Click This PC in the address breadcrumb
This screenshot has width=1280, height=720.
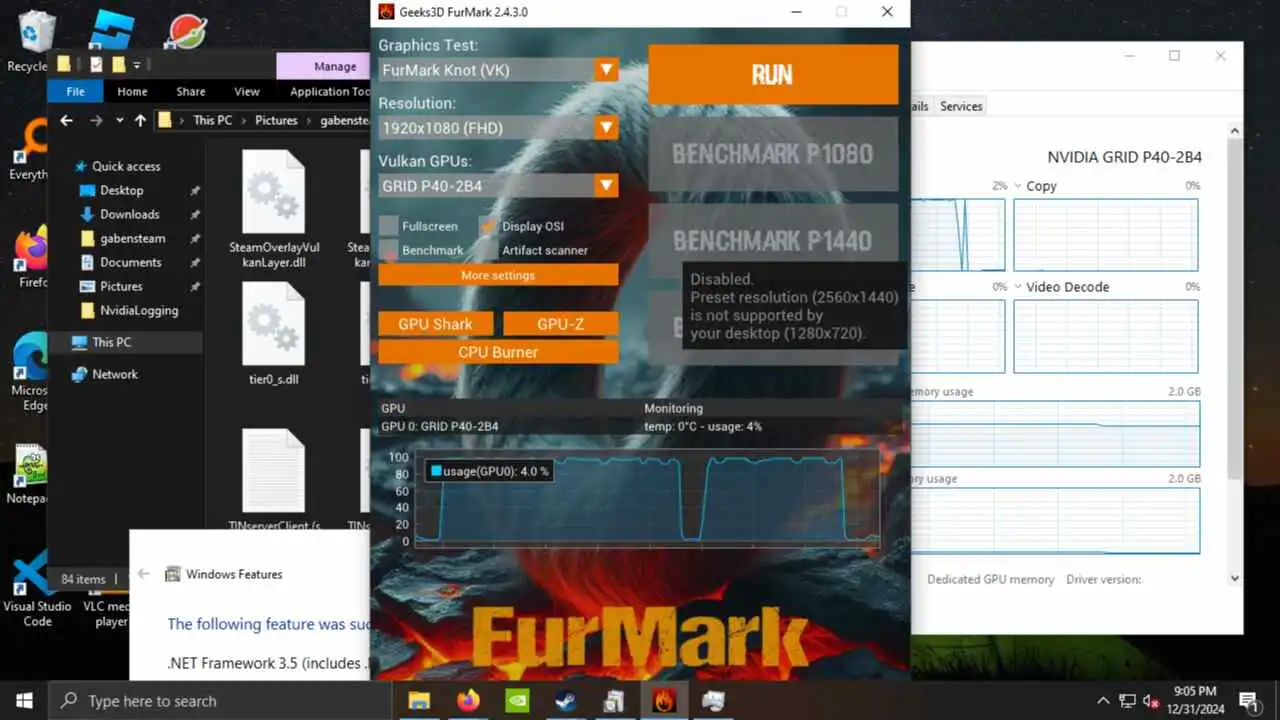pyautogui.click(x=212, y=120)
